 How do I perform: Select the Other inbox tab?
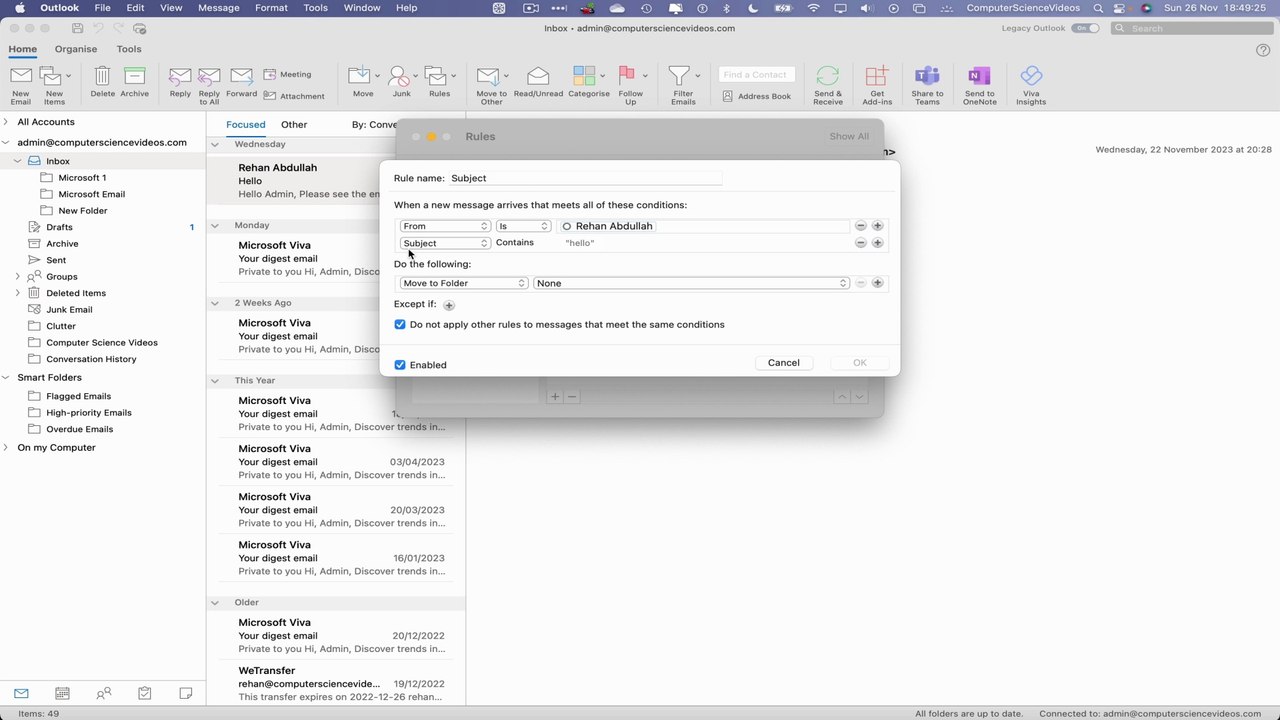click(294, 125)
